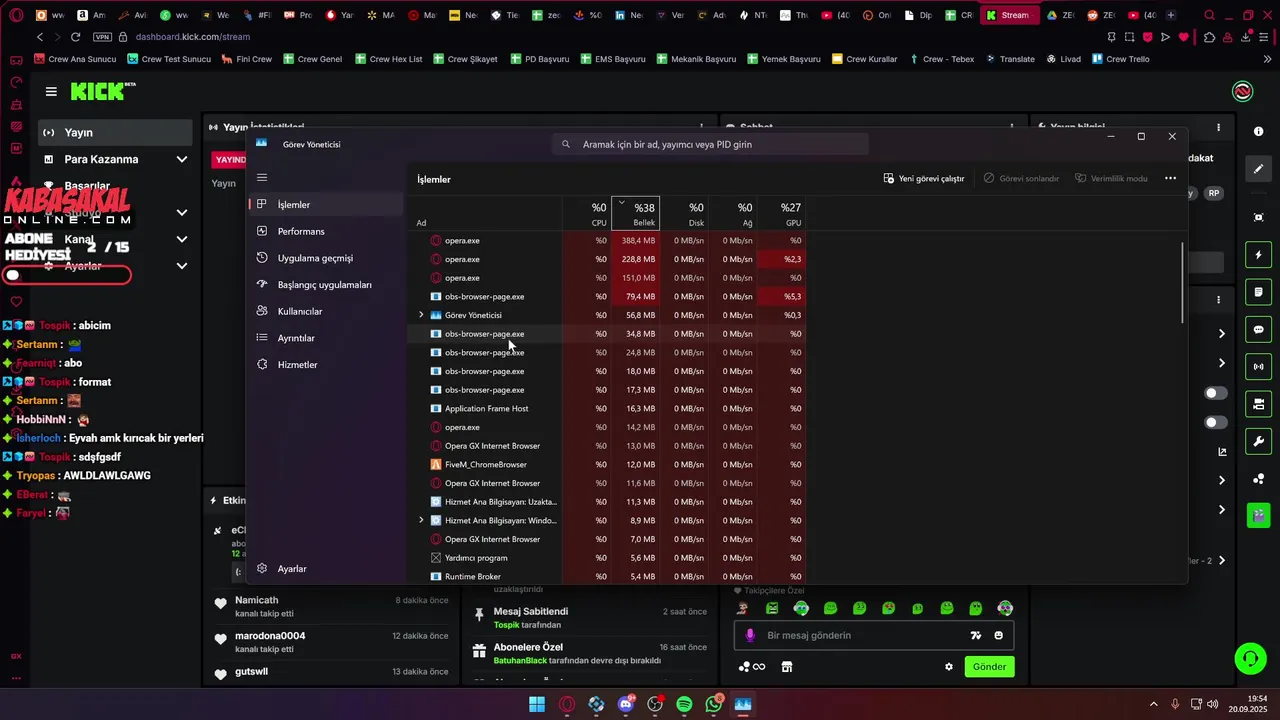Click the pencil edit icon in right rail

(x=1258, y=169)
